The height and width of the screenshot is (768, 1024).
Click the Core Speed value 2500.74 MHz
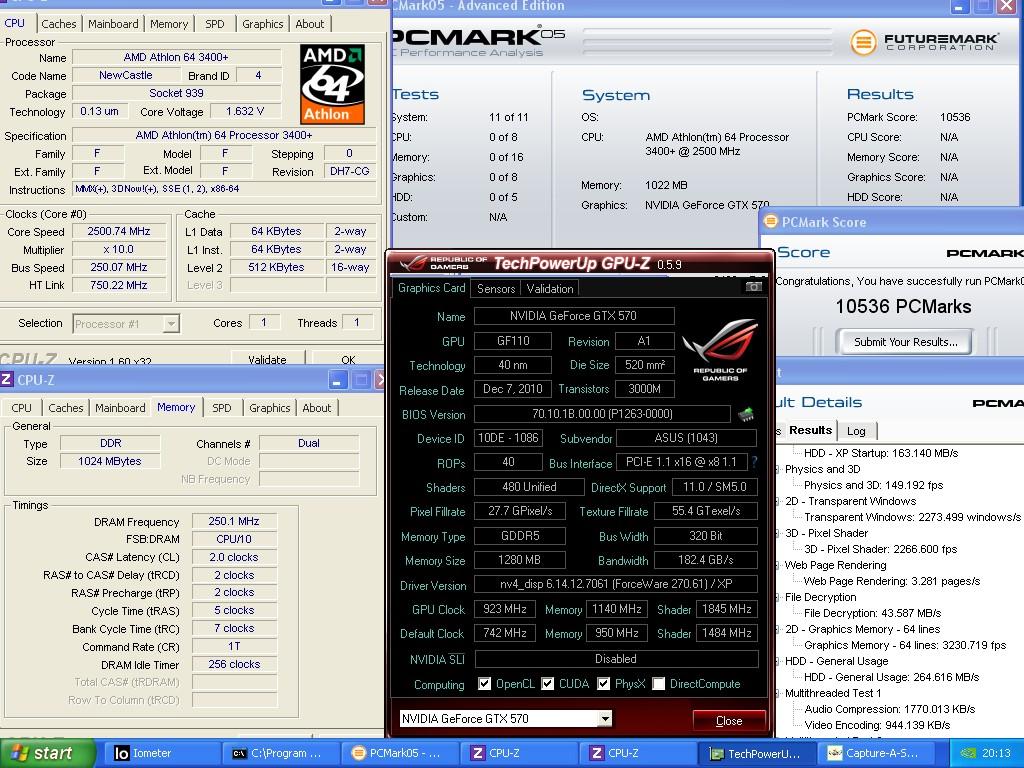pos(119,231)
